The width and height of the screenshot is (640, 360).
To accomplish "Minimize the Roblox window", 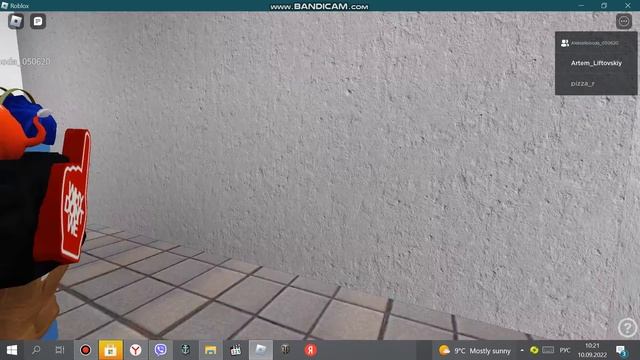I will [581, 6].
